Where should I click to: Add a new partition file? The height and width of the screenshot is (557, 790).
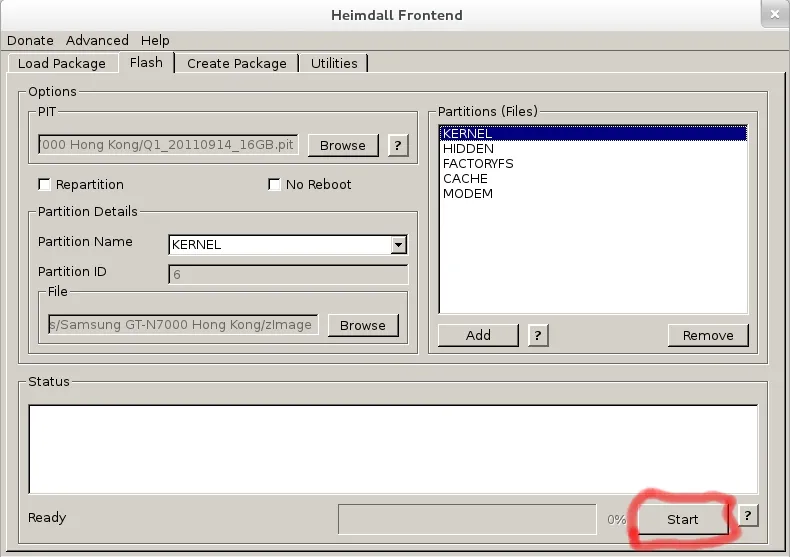[478, 335]
